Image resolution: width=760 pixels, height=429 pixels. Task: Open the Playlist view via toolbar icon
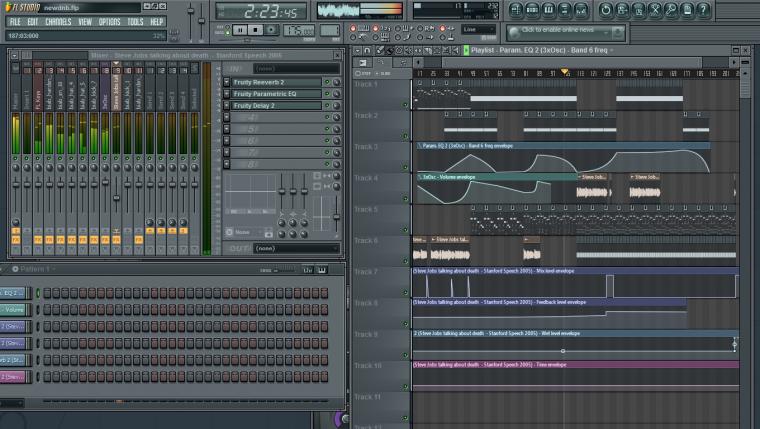(x=516, y=10)
